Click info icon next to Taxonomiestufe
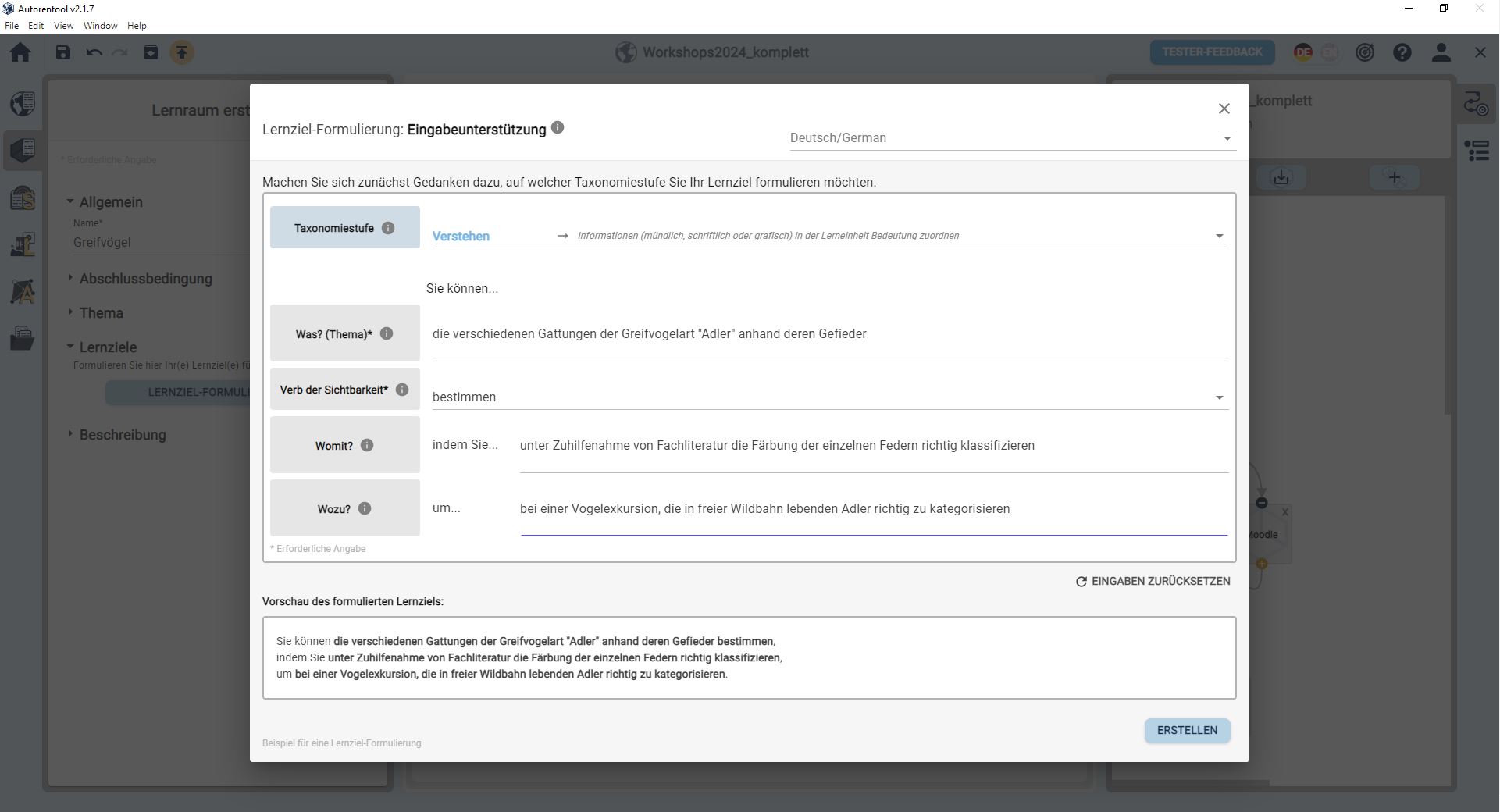This screenshot has height=812, width=1500. 388,228
